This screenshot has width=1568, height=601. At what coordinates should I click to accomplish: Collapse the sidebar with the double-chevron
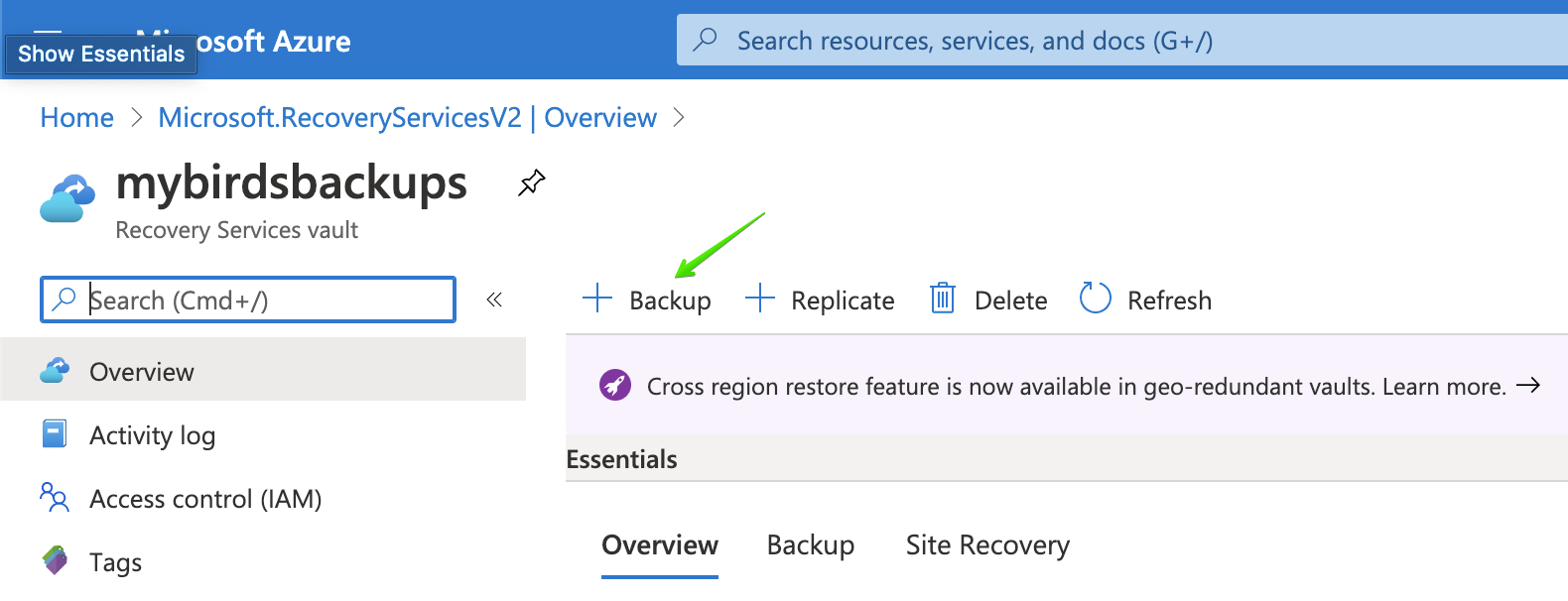pyautogui.click(x=494, y=300)
